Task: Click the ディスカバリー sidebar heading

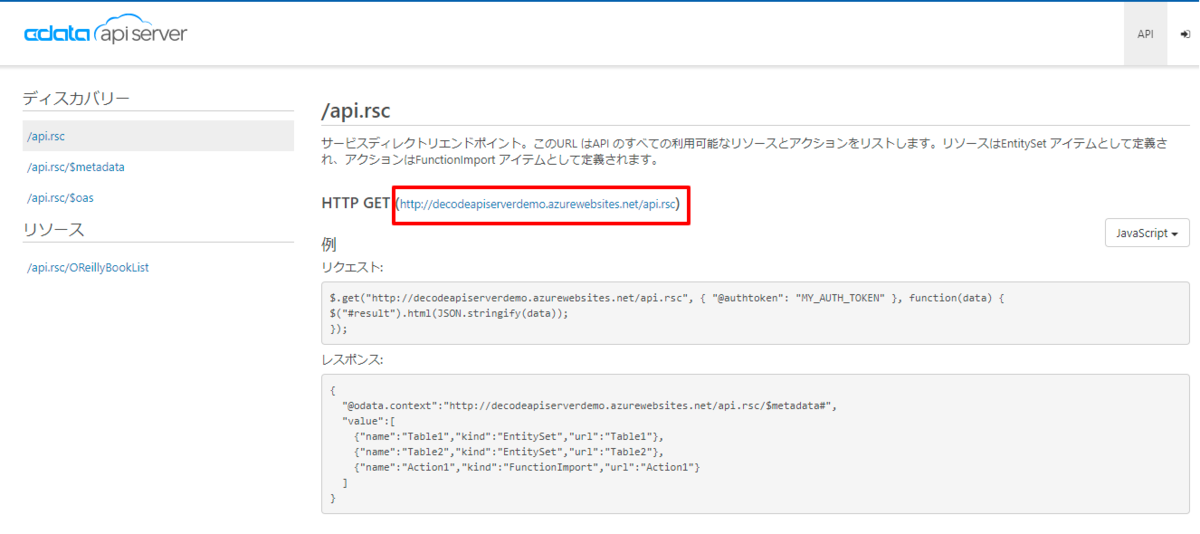Action: pos(76,98)
